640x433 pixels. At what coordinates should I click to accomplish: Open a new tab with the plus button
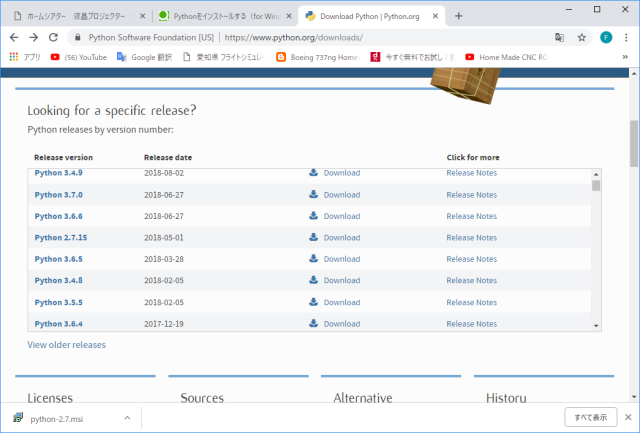pos(458,16)
